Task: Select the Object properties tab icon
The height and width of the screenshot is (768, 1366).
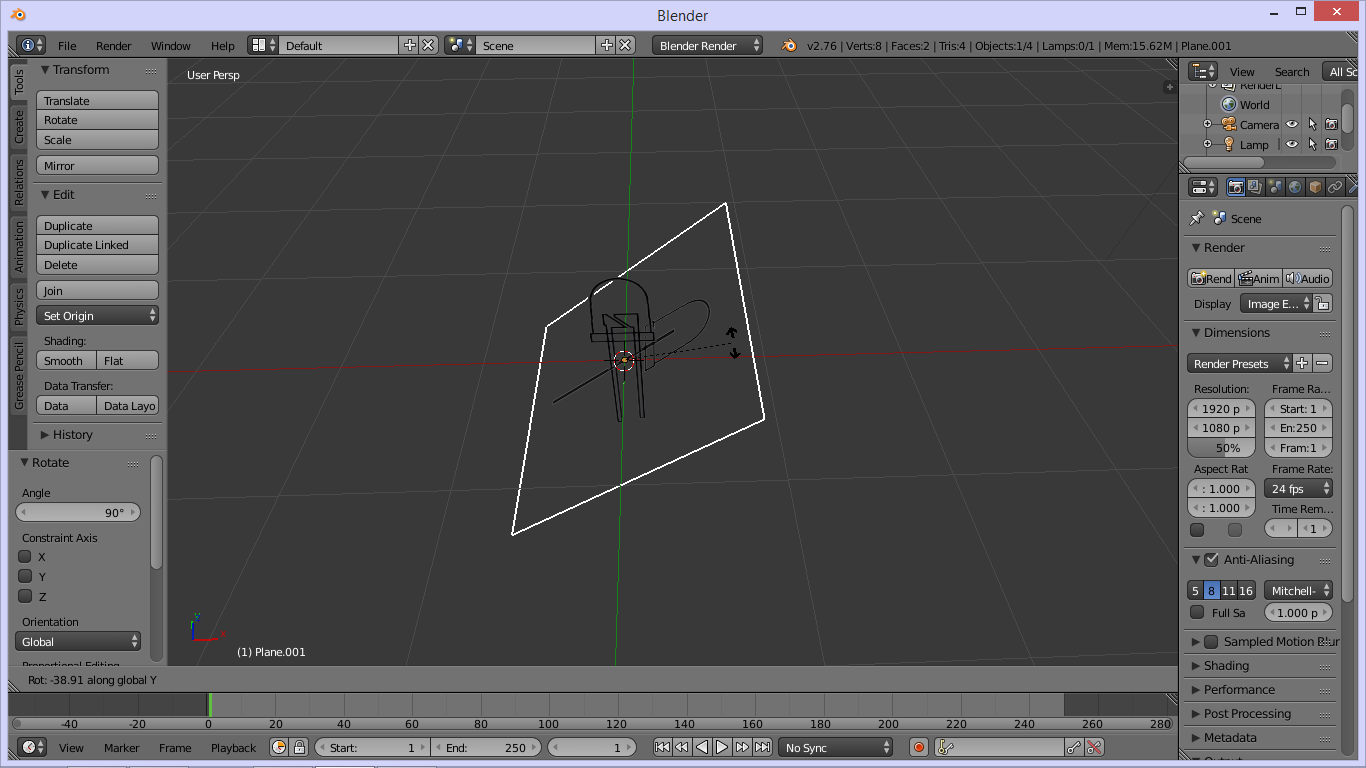Action: coord(1315,187)
